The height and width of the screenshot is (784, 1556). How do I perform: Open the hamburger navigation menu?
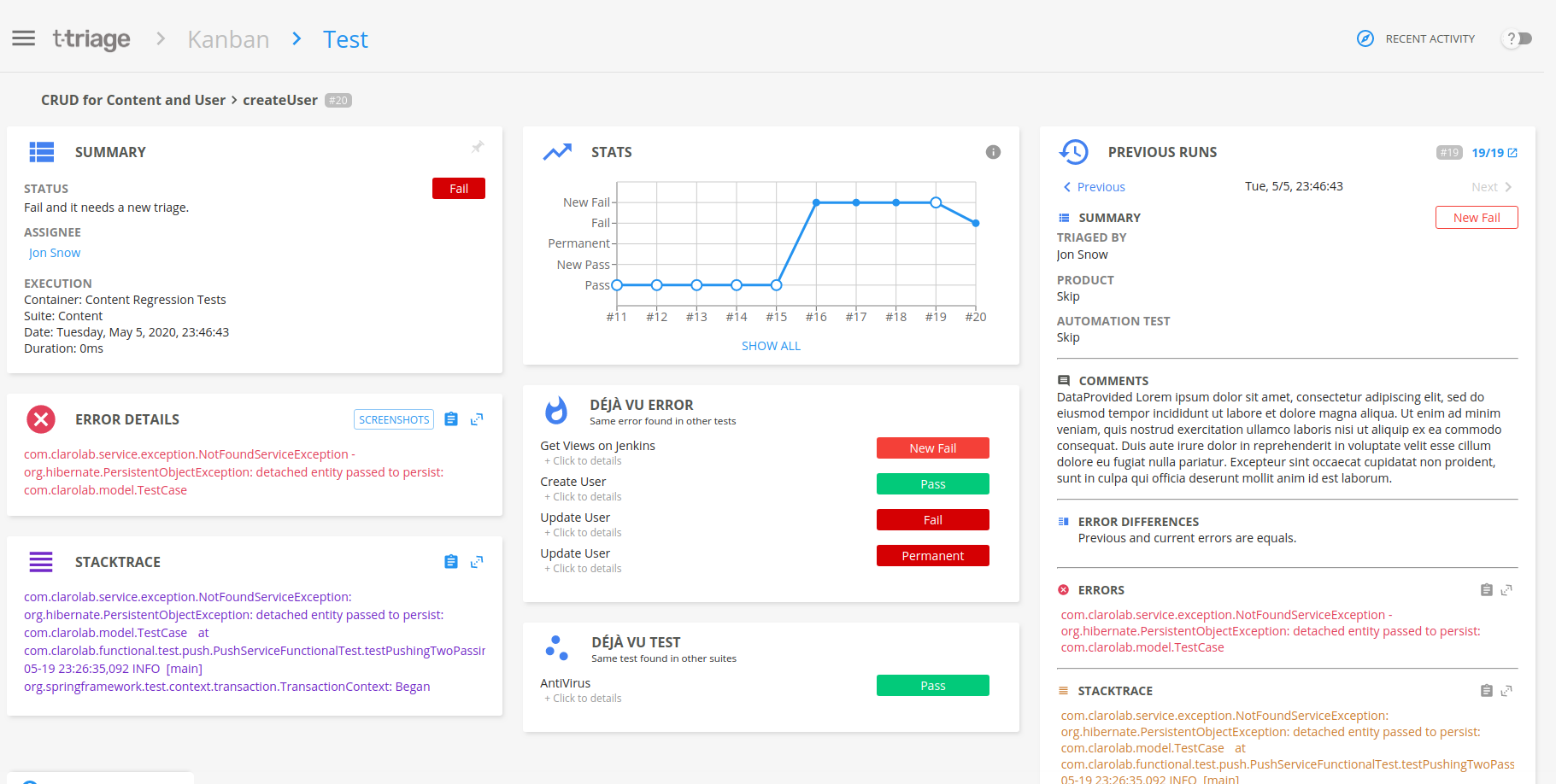click(x=24, y=38)
